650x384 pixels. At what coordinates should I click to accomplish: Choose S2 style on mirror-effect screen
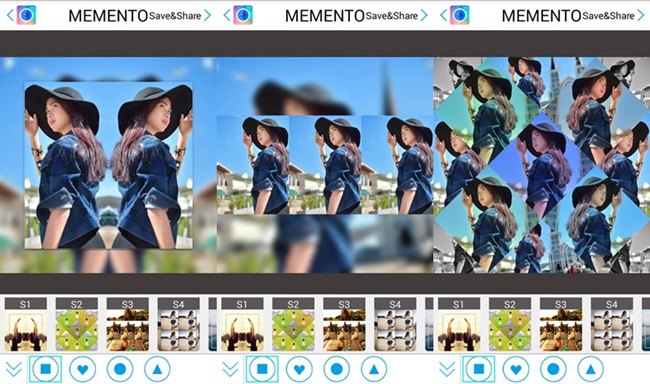pyautogui.click(x=77, y=324)
